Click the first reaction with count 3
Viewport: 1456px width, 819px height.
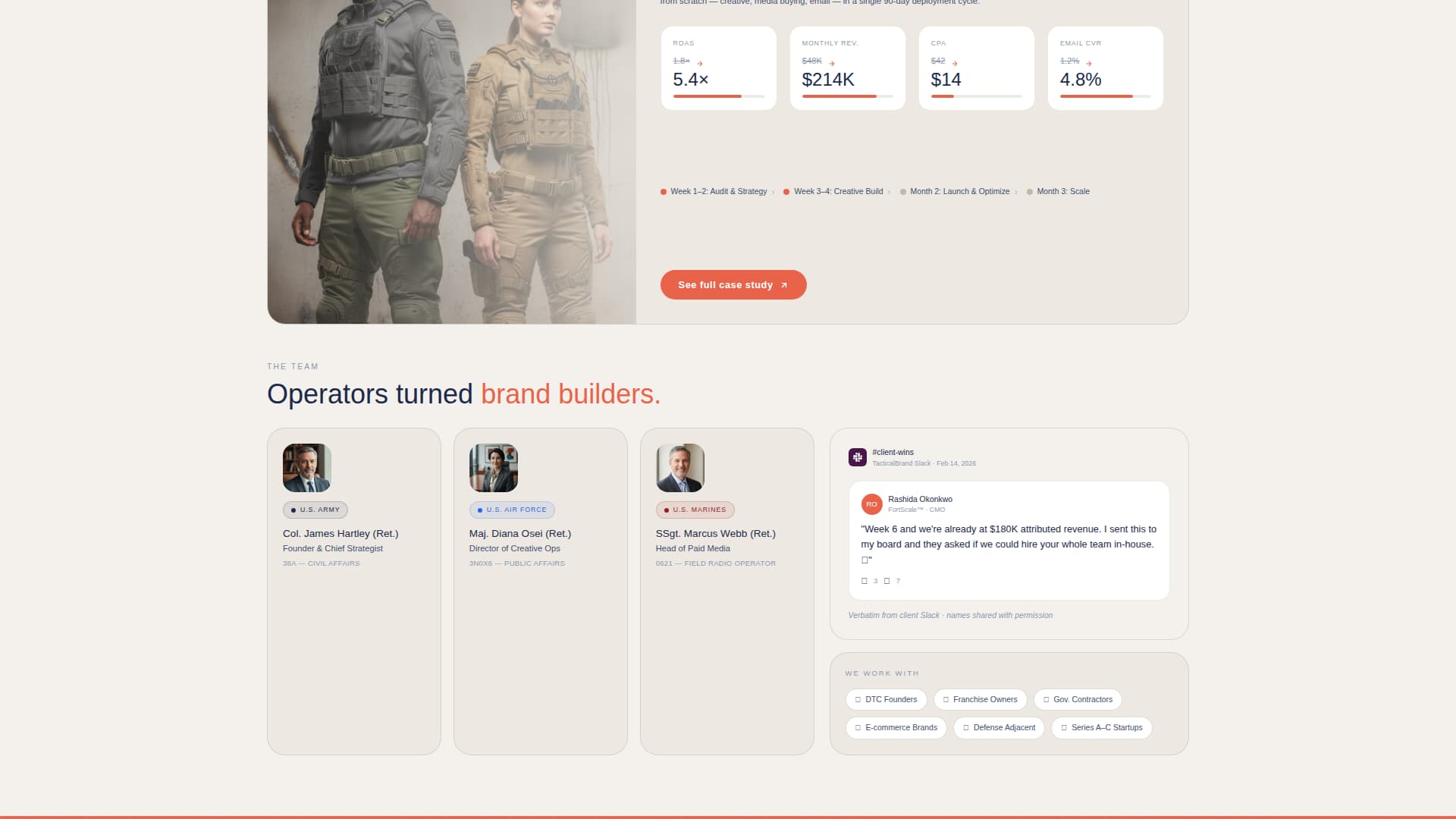[869, 581]
